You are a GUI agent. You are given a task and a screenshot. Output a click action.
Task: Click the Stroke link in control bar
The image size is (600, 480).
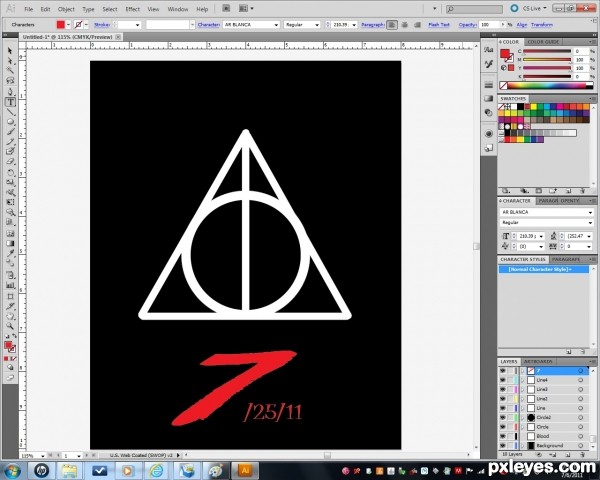coord(102,25)
